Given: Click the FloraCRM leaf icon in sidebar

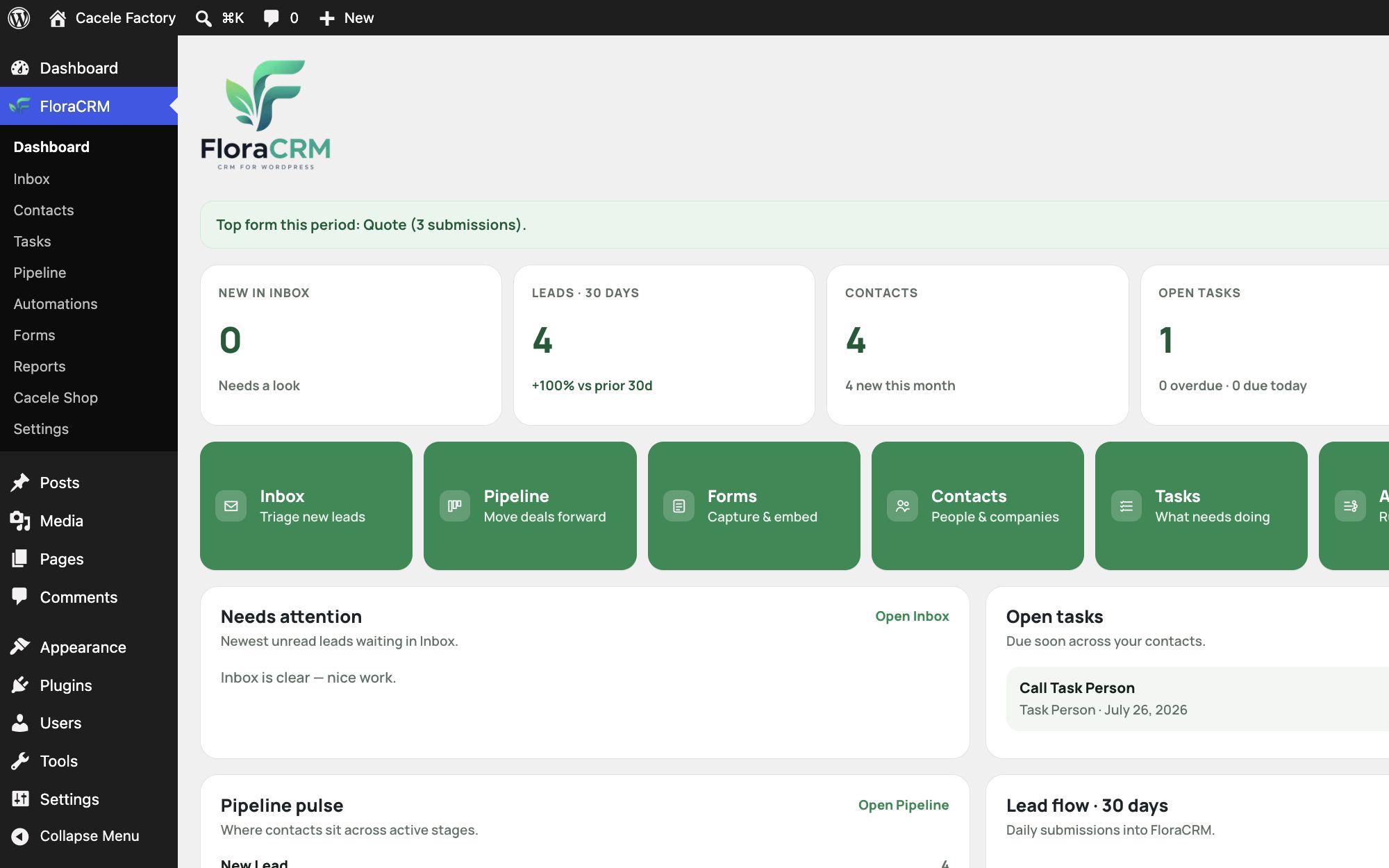Looking at the screenshot, I should point(20,106).
